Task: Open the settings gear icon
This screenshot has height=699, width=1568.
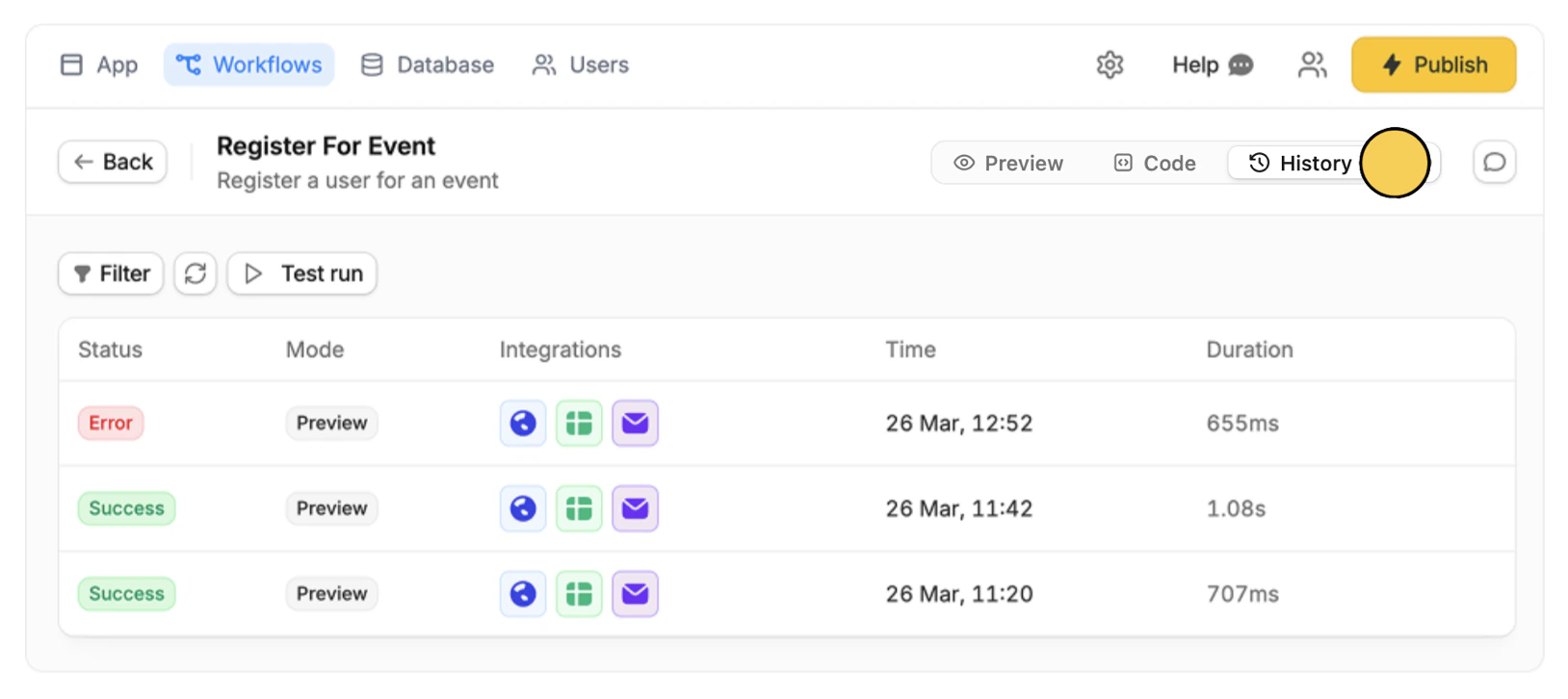Action: [1110, 65]
